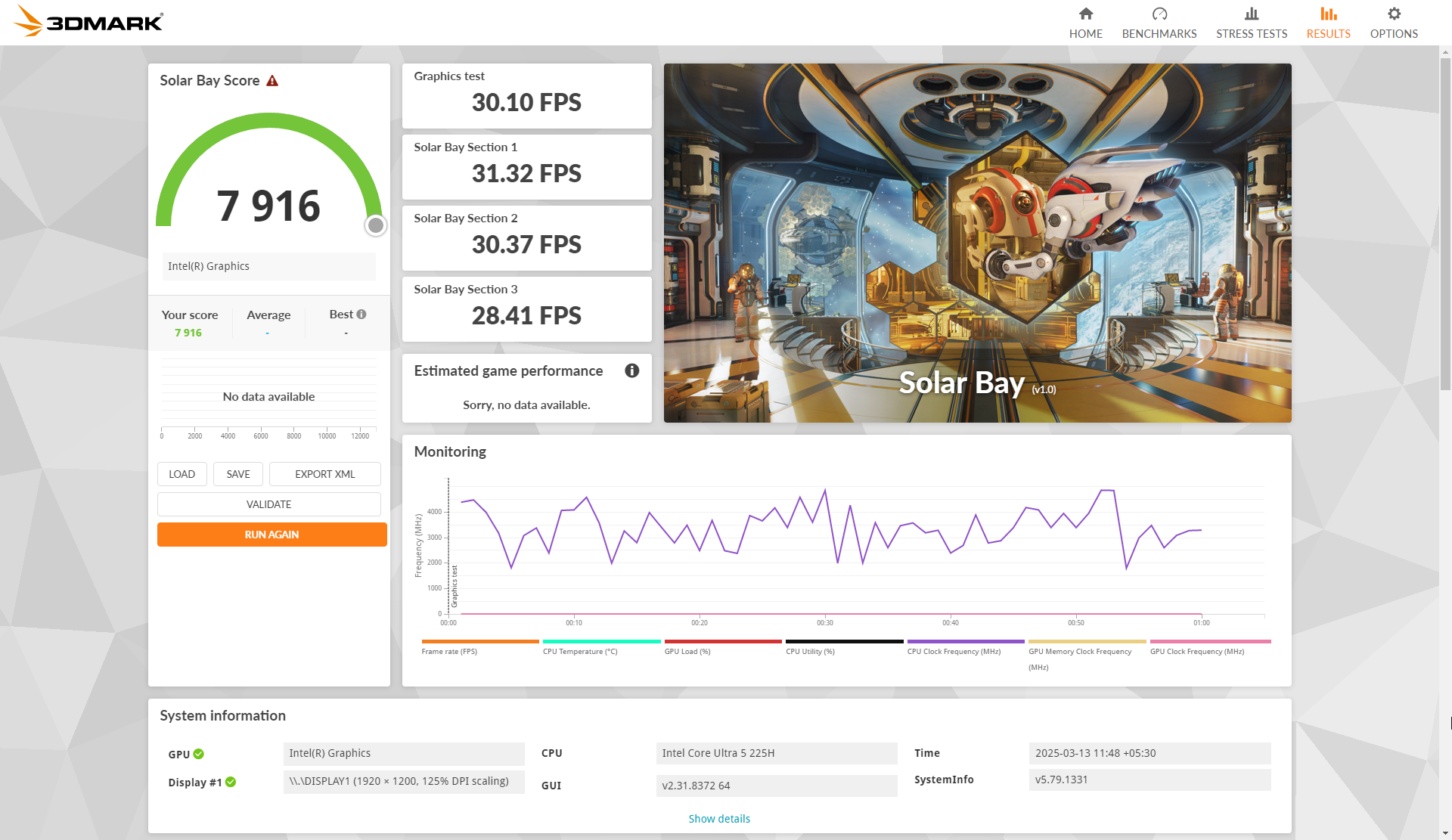Click the vertical scrollbar thumb
Screen dimensions: 1452x840
coord(1445,225)
